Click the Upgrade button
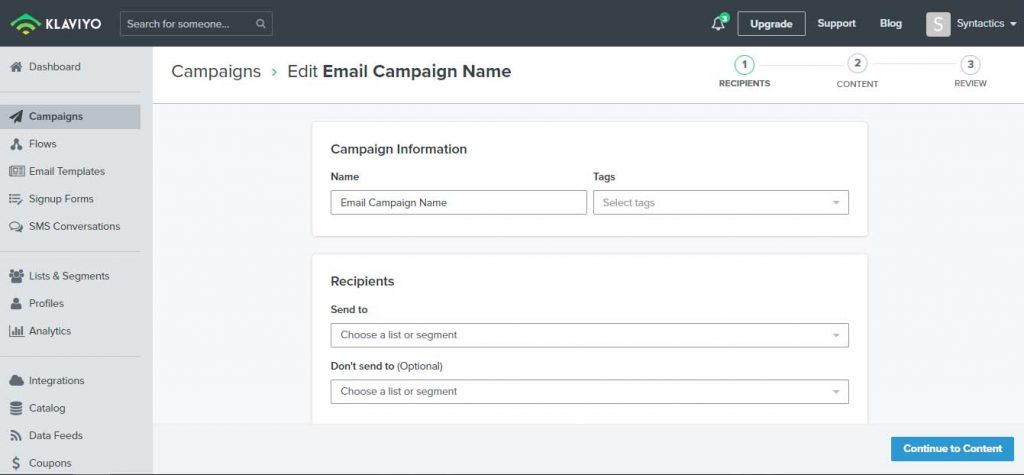Viewport: 1024px width, 475px height. coord(771,24)
